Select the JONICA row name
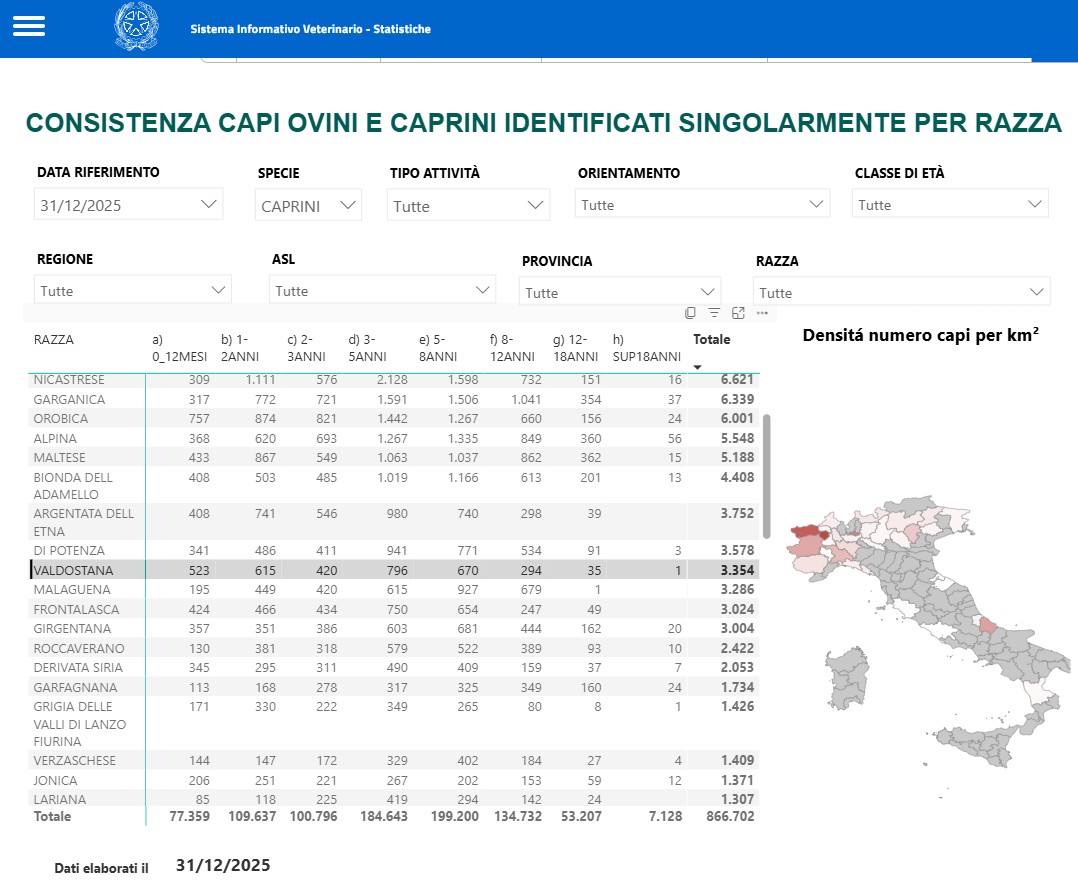The height and width of the screenshot is (890, 1078). (55, 781)
